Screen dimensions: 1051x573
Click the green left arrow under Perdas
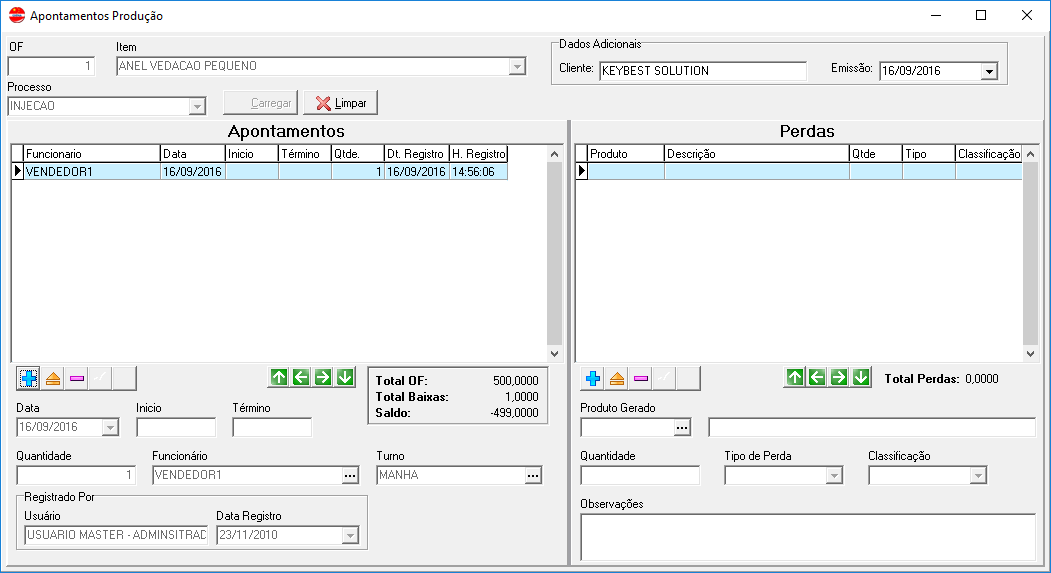coord(817,377)
